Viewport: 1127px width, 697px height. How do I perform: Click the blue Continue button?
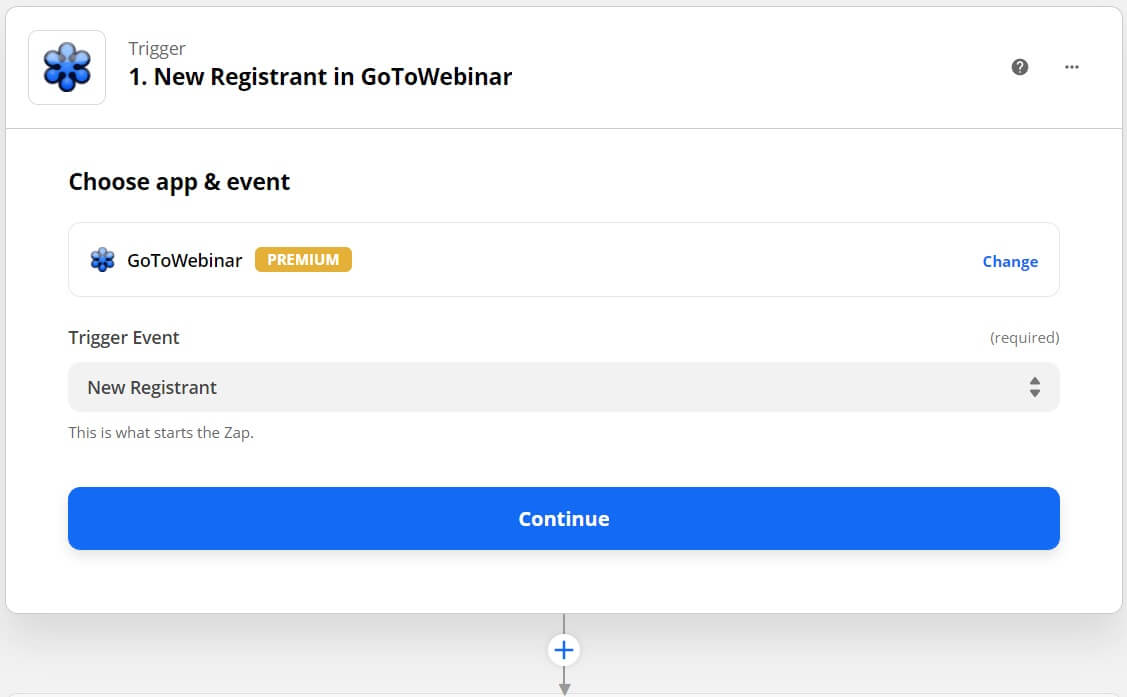pyautogui.click(x=564, y=519)
